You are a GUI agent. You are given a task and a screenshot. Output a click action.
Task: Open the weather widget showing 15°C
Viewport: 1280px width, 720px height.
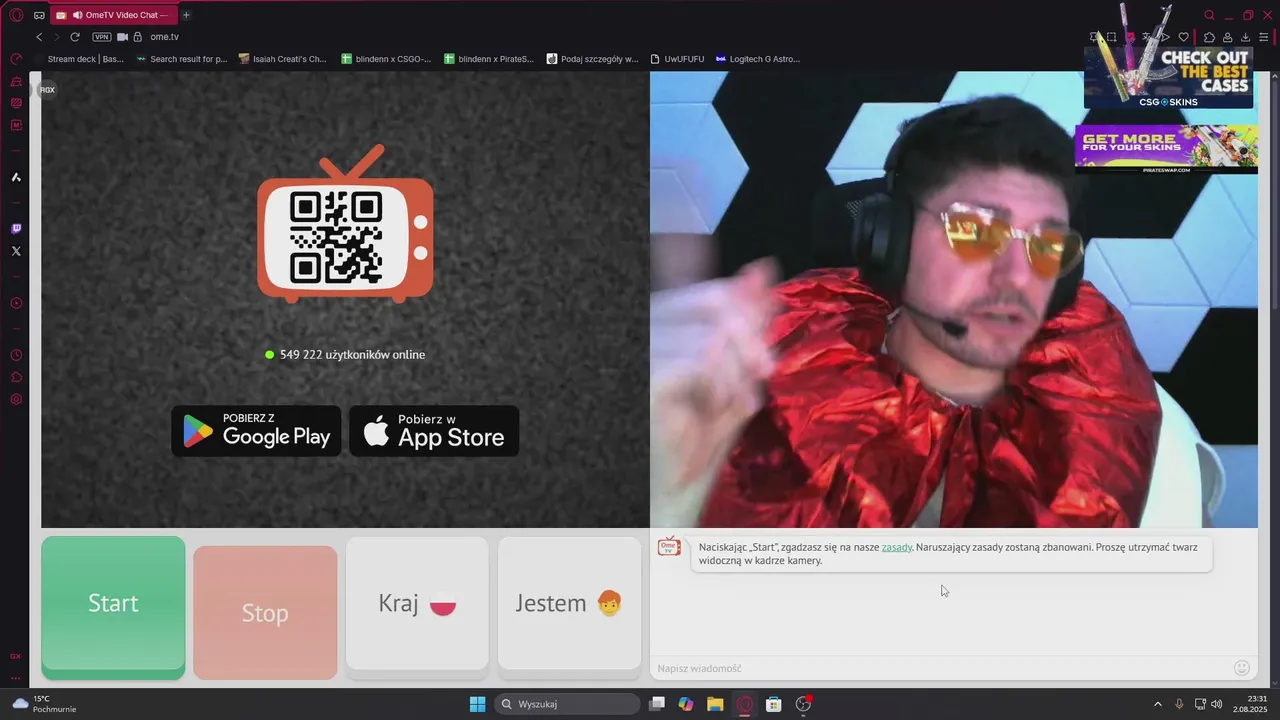(x=44, y=704)
